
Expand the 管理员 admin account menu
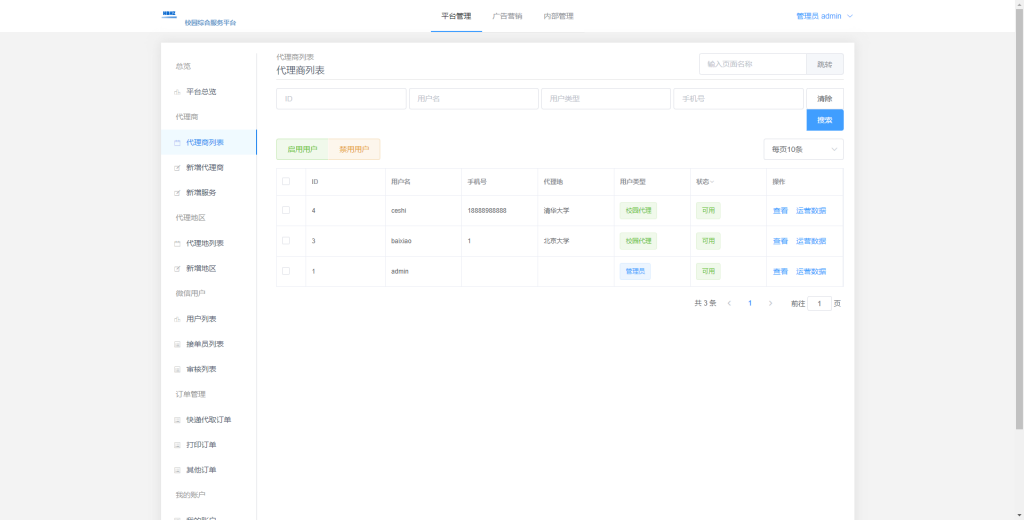click(824, 16)
